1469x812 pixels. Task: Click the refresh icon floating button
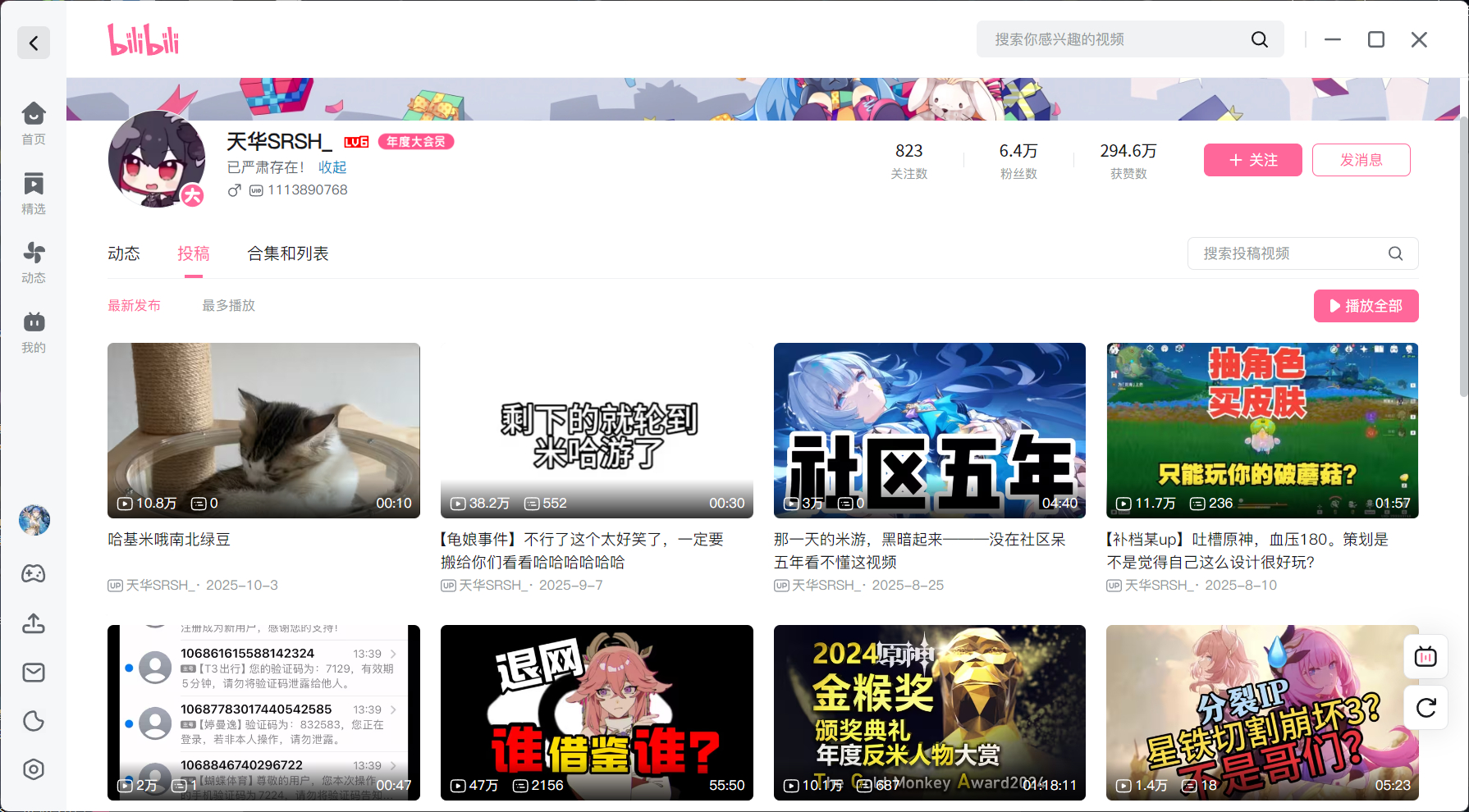1426,708
